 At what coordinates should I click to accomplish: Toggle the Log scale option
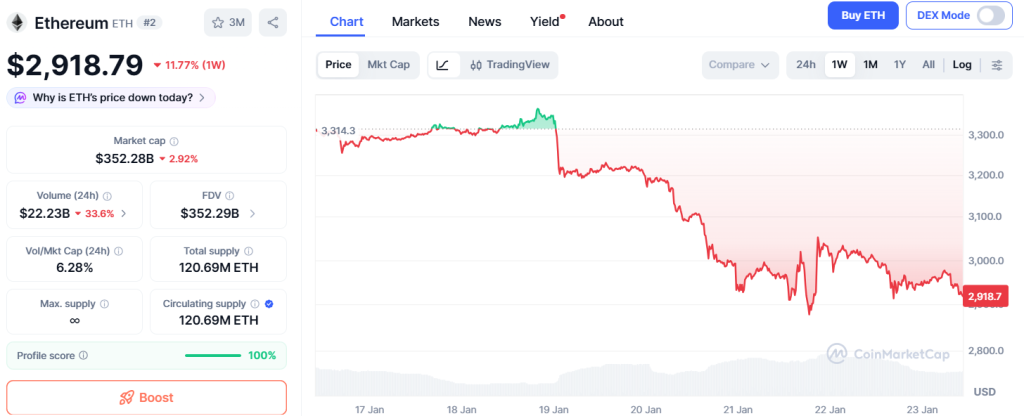click(962, 65)
